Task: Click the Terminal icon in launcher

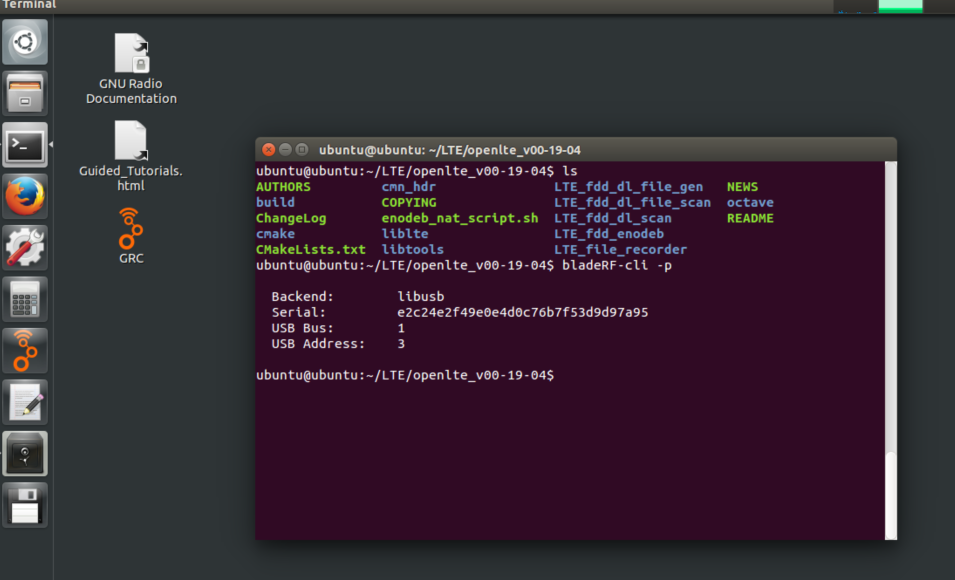Action: tap(25, 146)
